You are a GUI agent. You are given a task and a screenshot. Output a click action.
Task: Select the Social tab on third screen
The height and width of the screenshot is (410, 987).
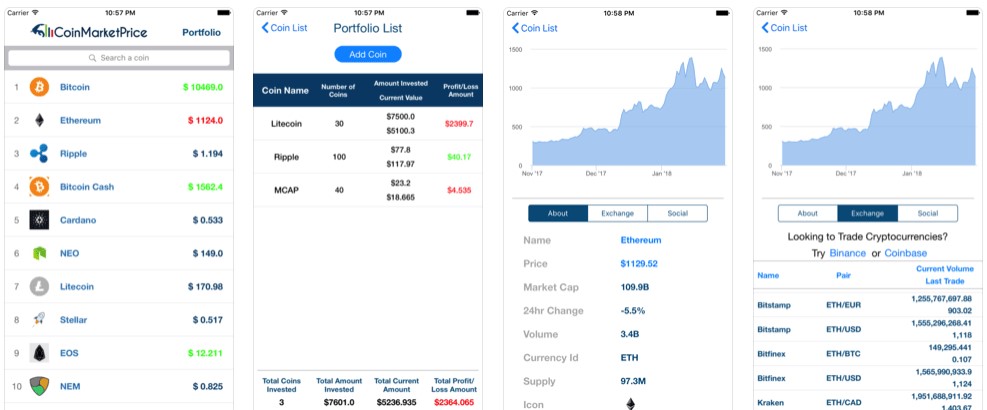pyautogui.click(x=677, y=214)
